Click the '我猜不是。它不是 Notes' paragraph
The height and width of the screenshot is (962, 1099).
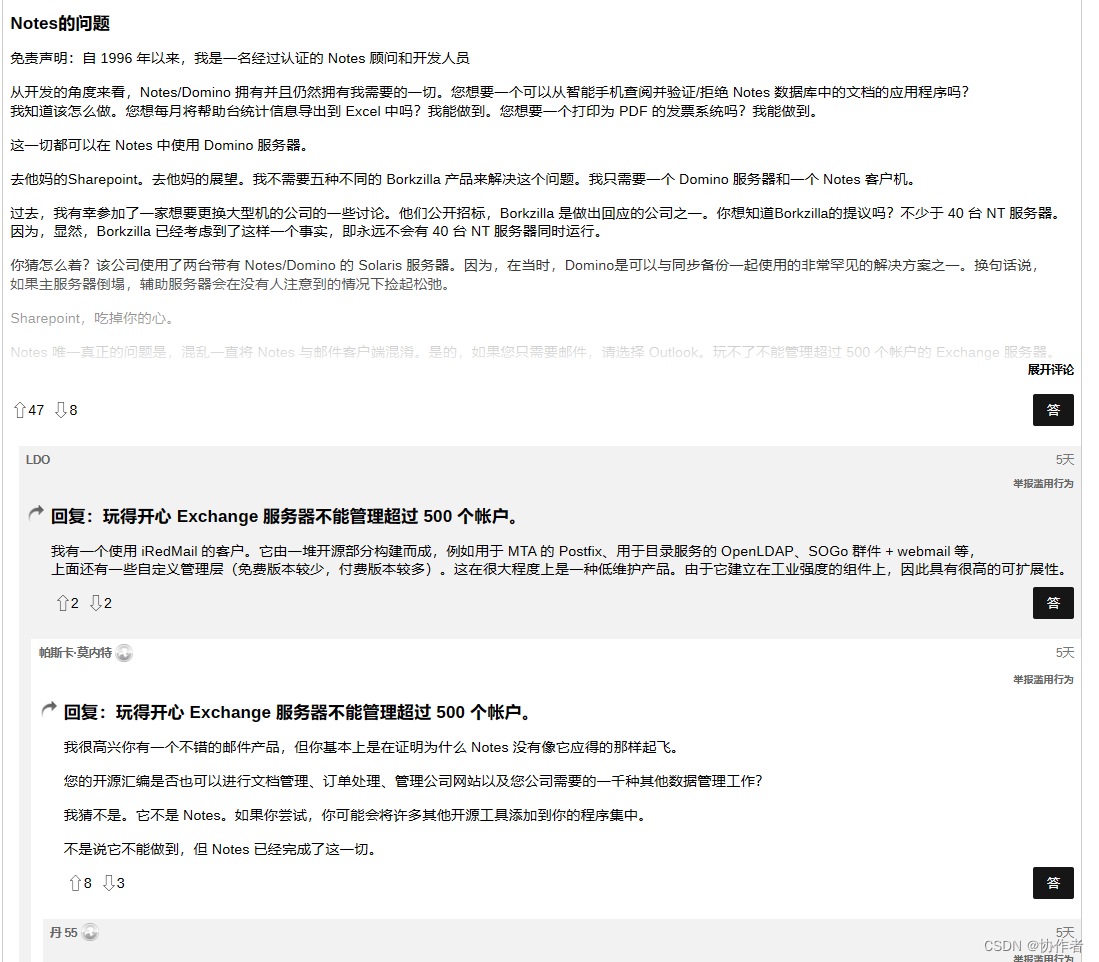355,816
